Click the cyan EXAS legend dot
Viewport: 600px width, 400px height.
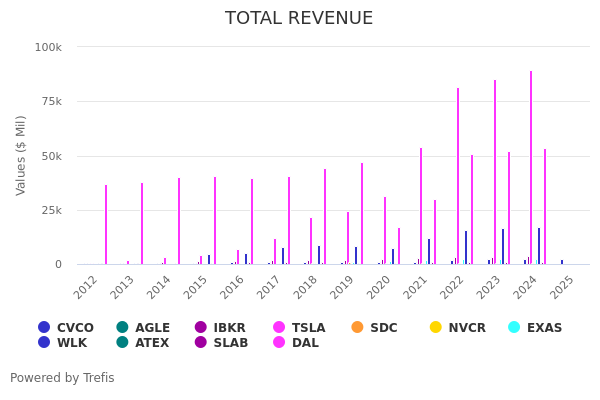[514, 328]
